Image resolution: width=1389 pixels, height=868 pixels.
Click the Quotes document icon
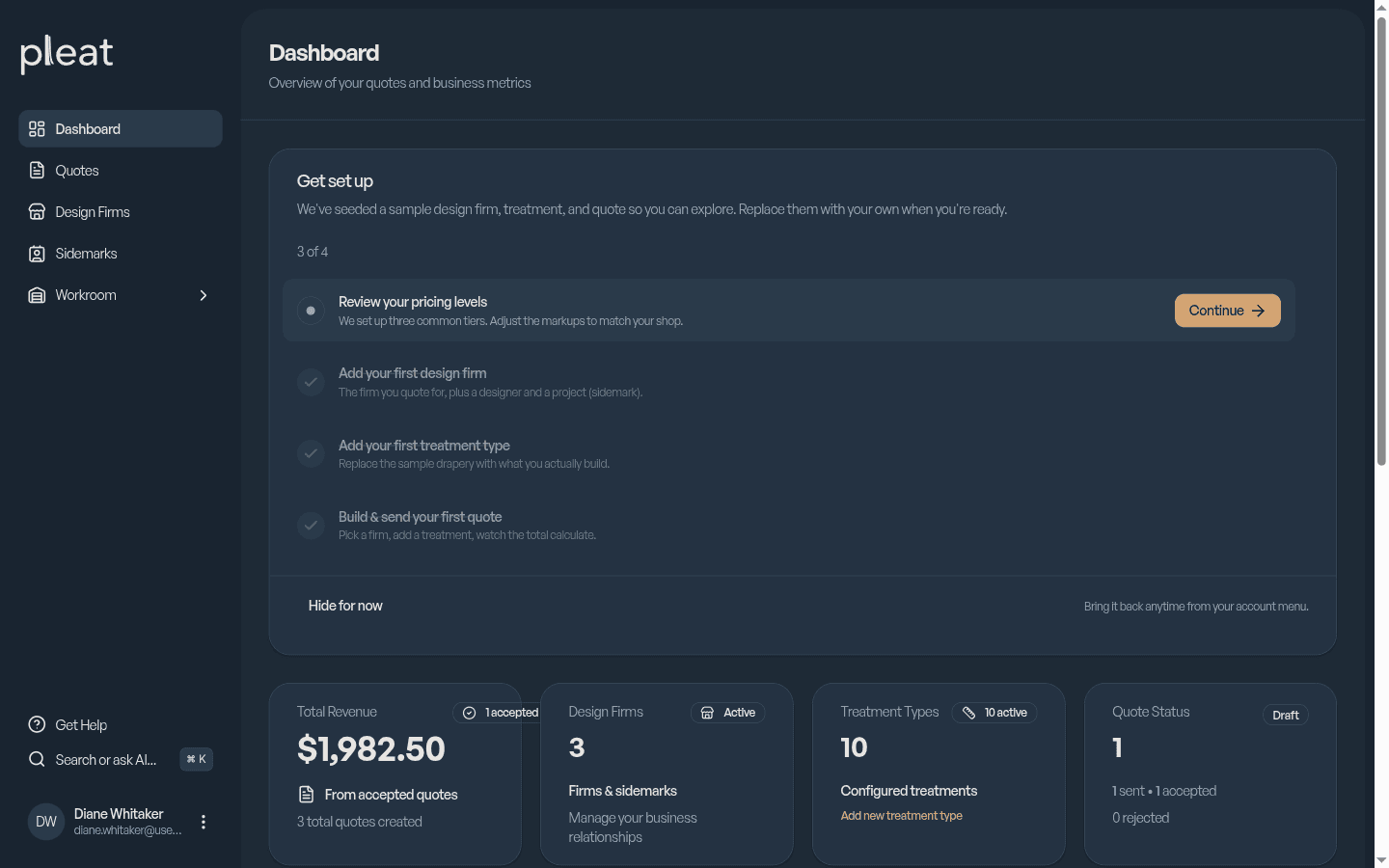tap(37, 171)
